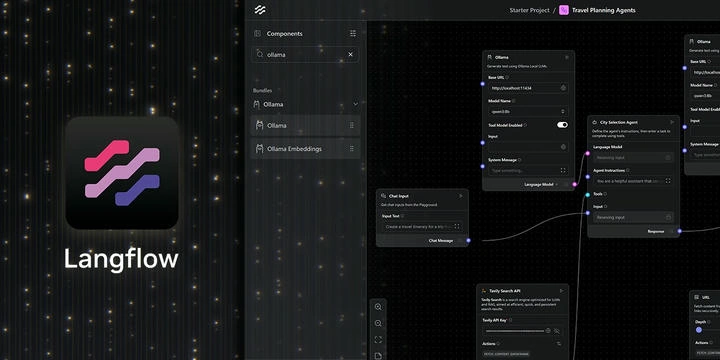The width and height of the screenshot is (720, 360).
Task: Toggle the Tool Model Enabled switch
Action: [562, 125]
